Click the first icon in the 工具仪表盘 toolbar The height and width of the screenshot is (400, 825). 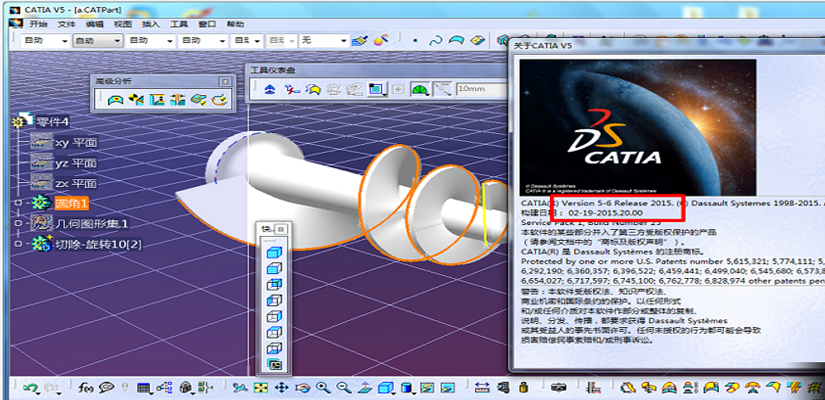(x=270, y=89)
